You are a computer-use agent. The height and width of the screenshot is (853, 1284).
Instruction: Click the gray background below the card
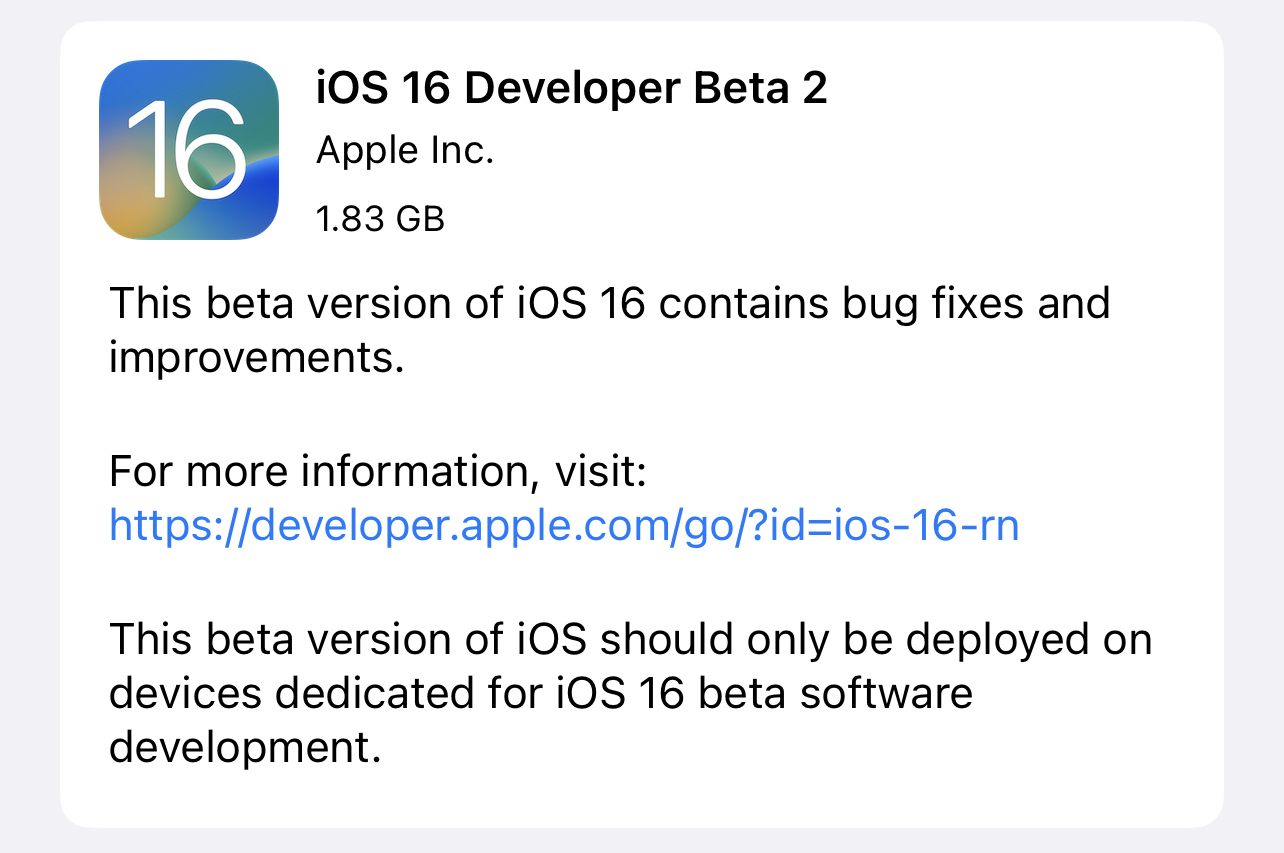pos(640,842)
